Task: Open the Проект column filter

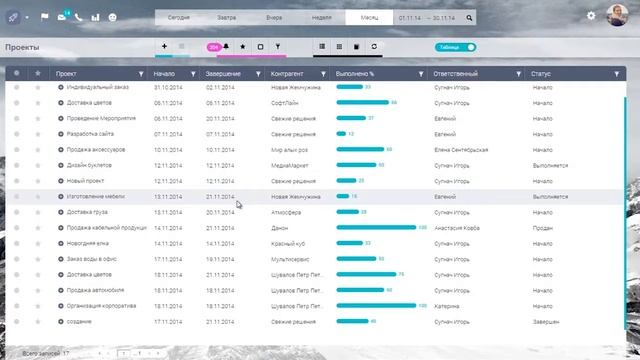Action: click(141, 74)
